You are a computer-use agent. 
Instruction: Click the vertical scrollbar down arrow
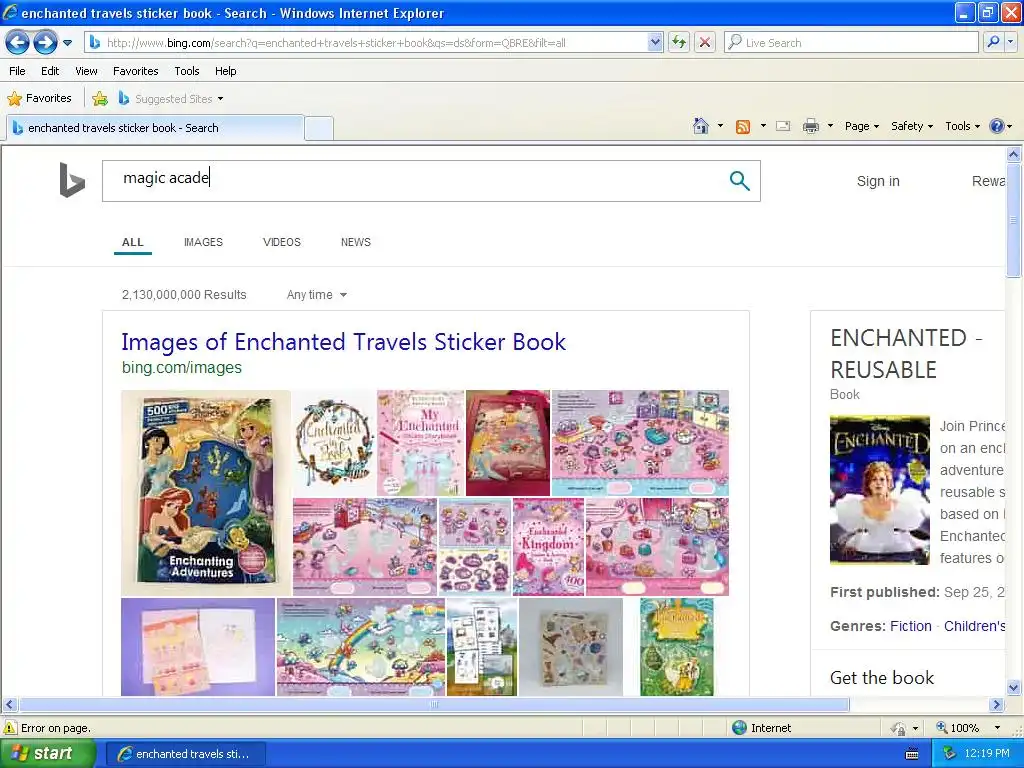pos(1014,687)
